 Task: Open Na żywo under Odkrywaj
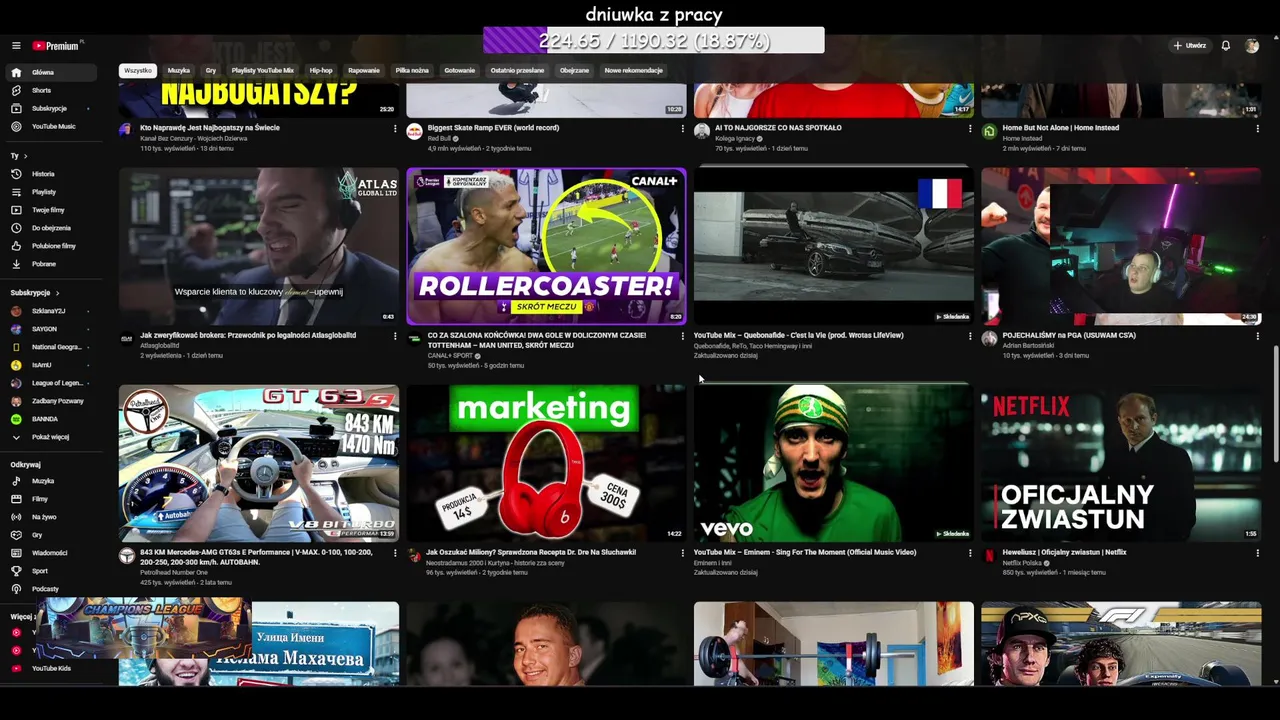52,517
